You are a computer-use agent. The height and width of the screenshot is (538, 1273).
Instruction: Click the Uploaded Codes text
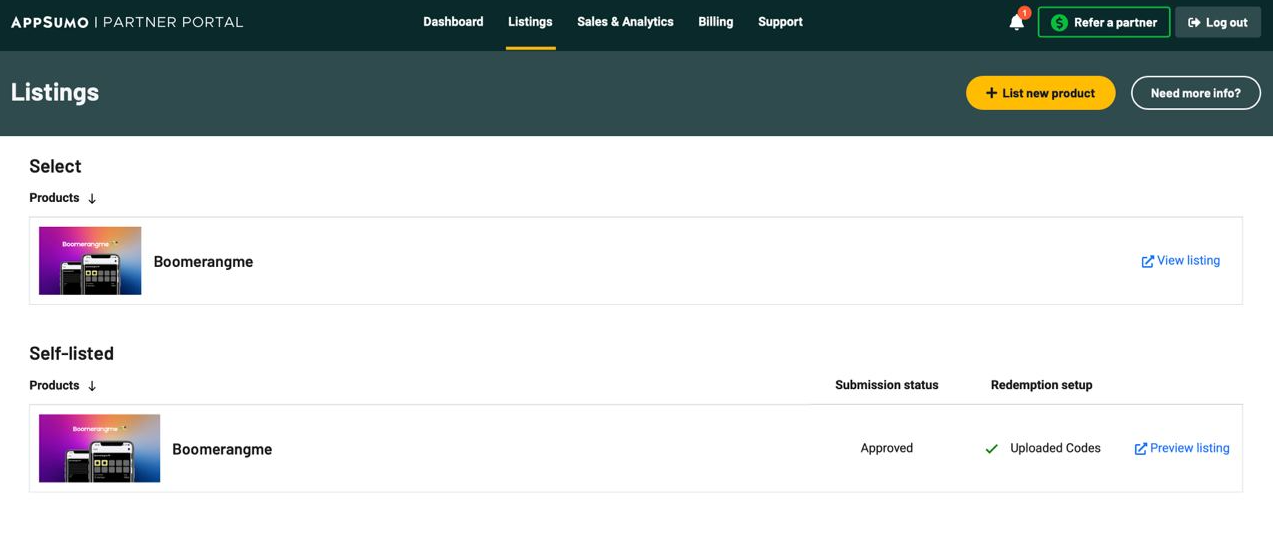(1055, 449)
